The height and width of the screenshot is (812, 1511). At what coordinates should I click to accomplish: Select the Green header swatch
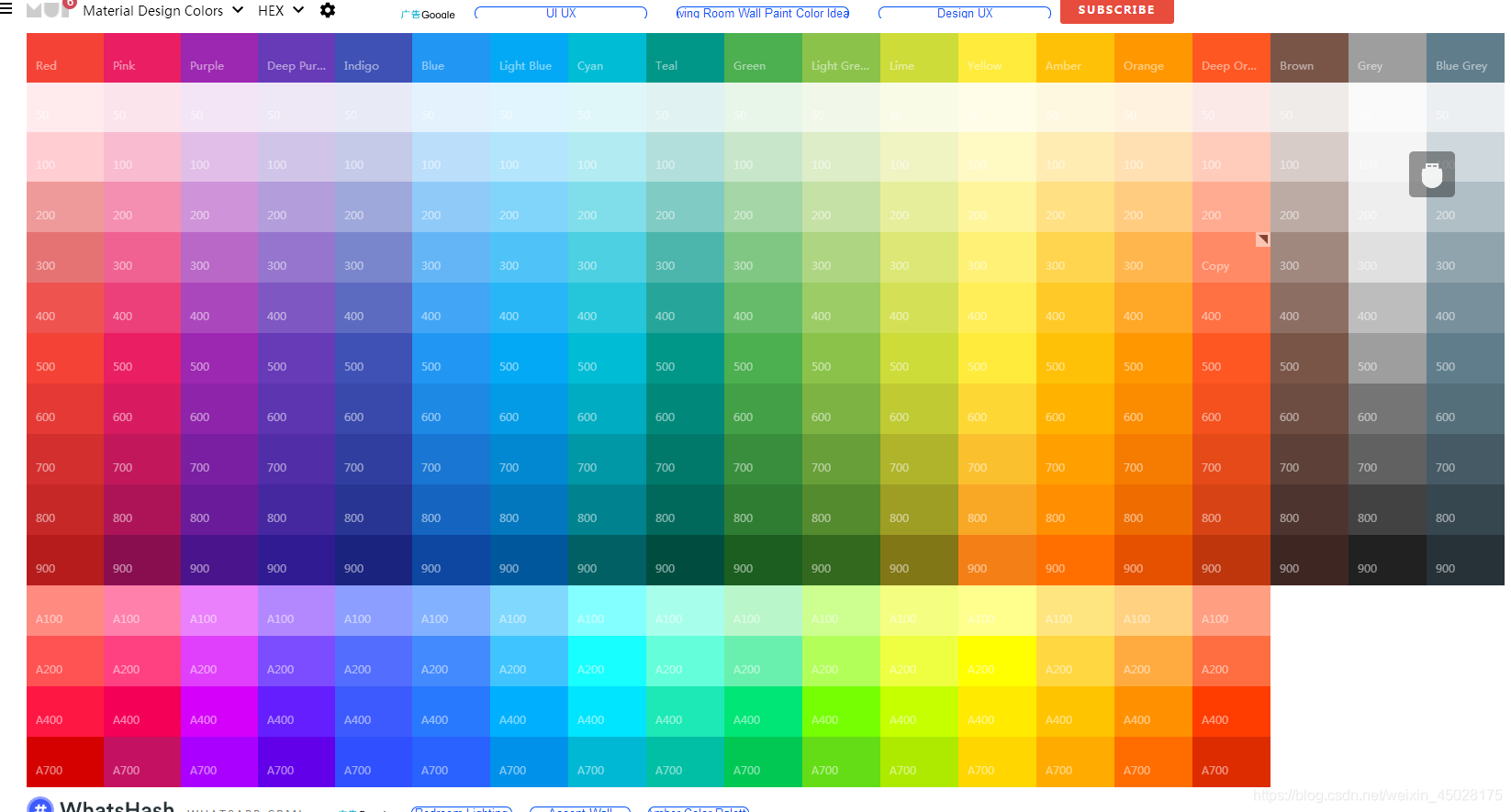(763, 58)
